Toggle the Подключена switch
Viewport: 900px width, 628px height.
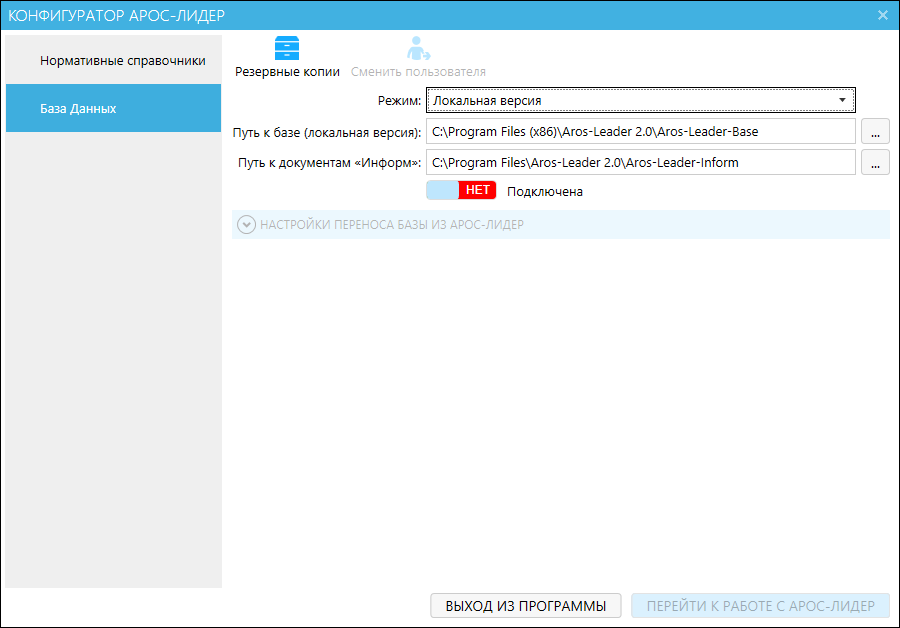point(461,191)
